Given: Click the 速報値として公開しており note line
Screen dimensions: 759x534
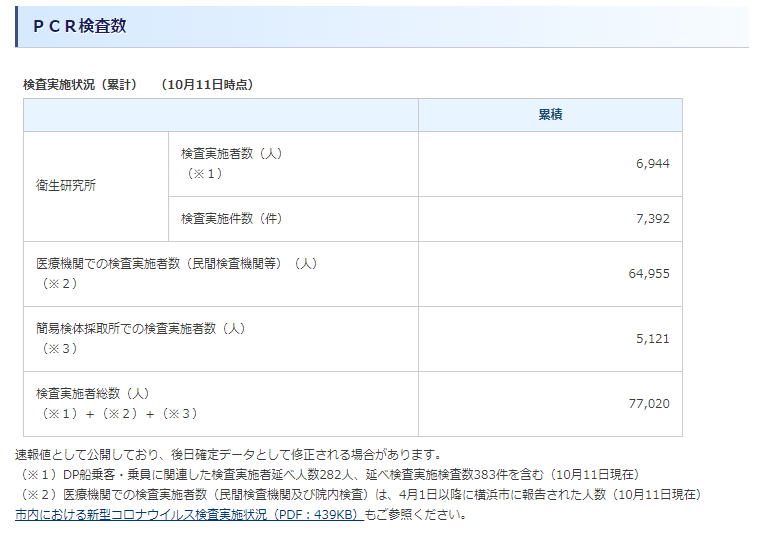Looking at the screenshot, I should pyautogui.click(x=228, y=455).
